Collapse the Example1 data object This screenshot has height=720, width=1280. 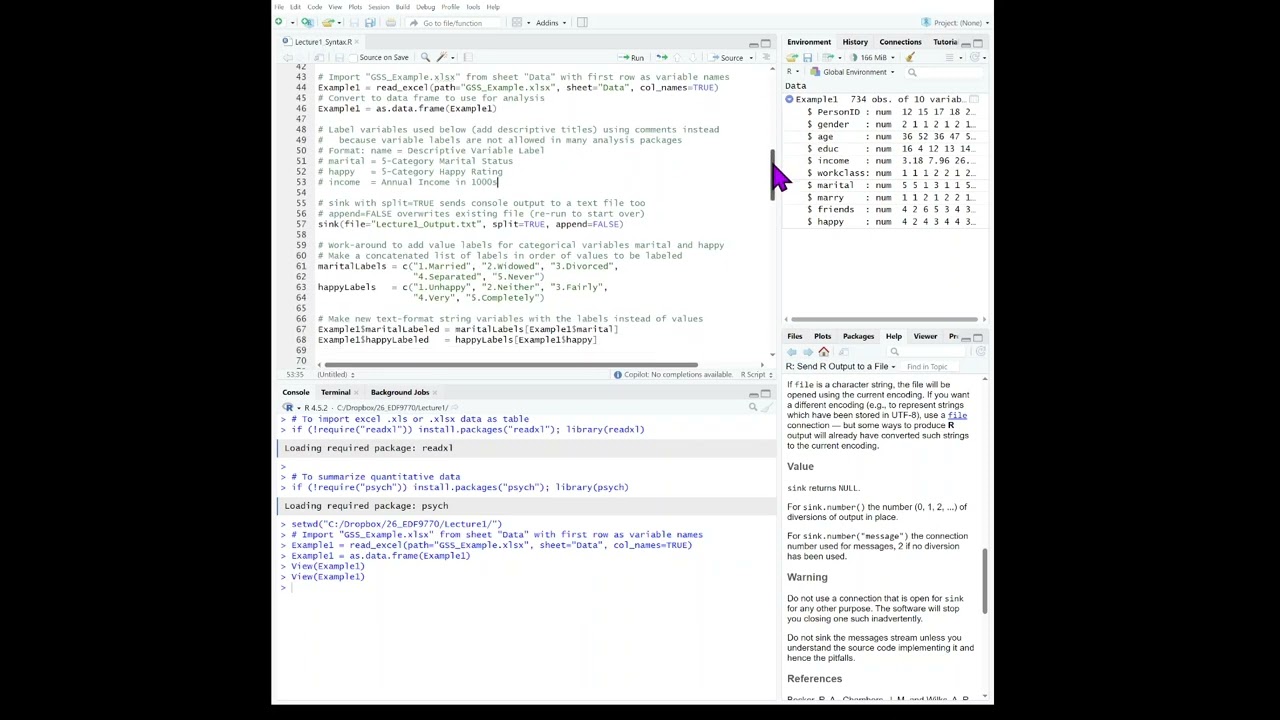(789, 99)
